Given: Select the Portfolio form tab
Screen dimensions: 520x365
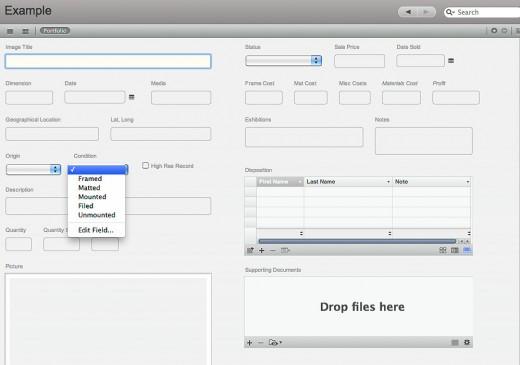Looking at the screenshot, I should [x=55, y=31].
